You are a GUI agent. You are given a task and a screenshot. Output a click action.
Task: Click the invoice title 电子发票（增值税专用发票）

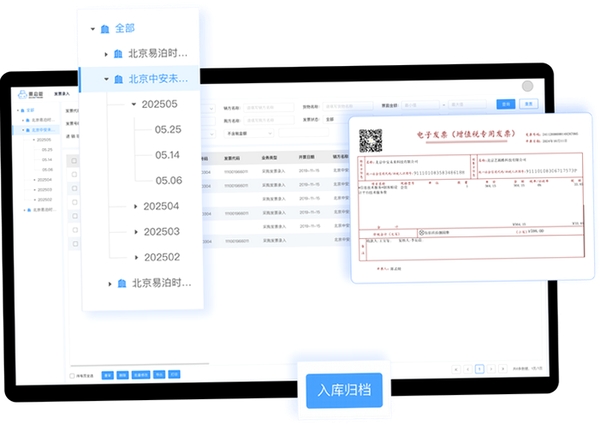tap(466, 134)
